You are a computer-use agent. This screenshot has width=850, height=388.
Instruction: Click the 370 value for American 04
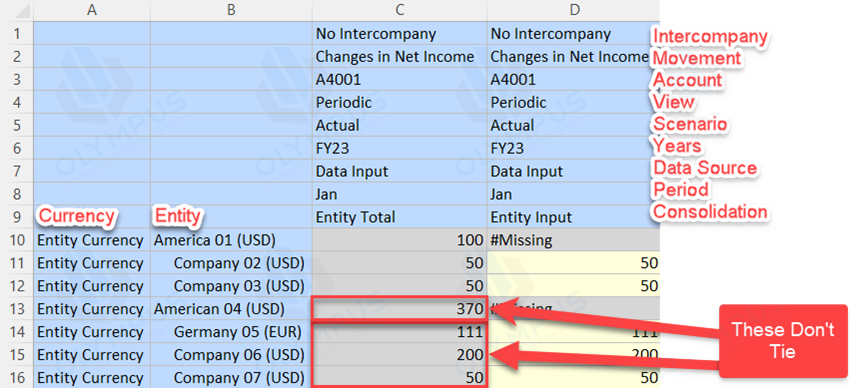[x=400, y=309]
